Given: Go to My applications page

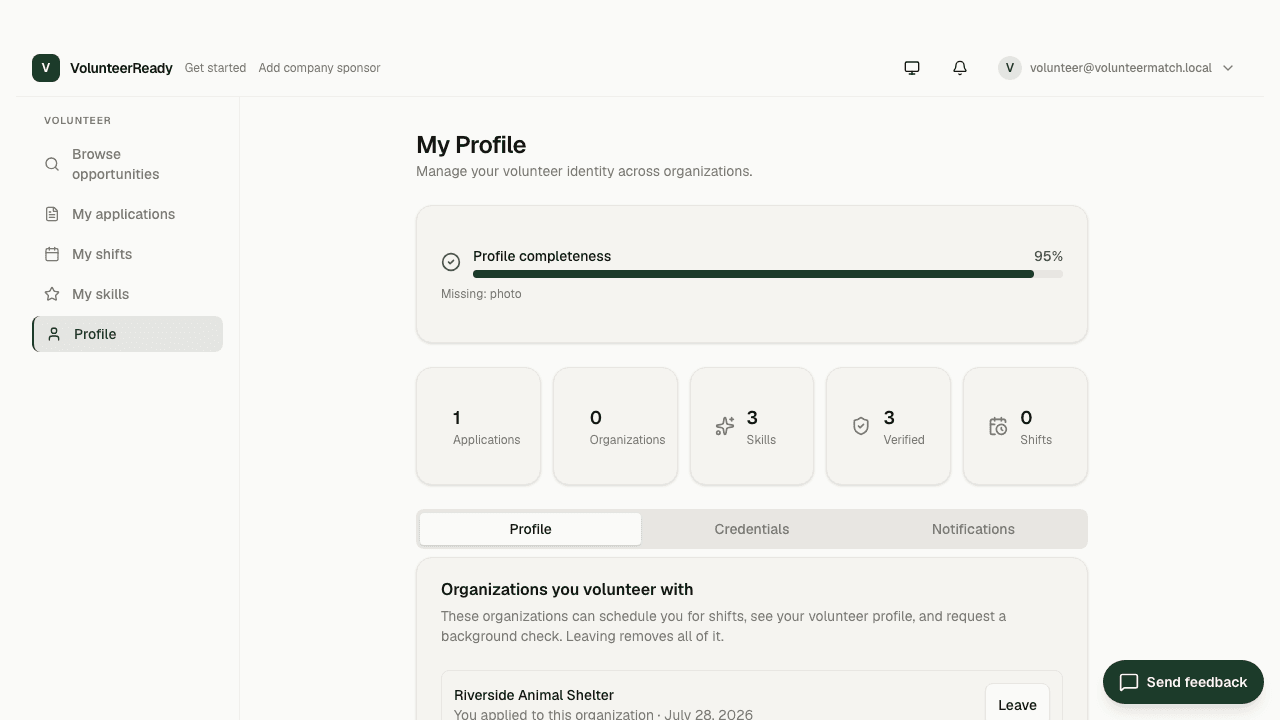Looking at the screenshot, I should pyautogui.click(x=127, y=214).
